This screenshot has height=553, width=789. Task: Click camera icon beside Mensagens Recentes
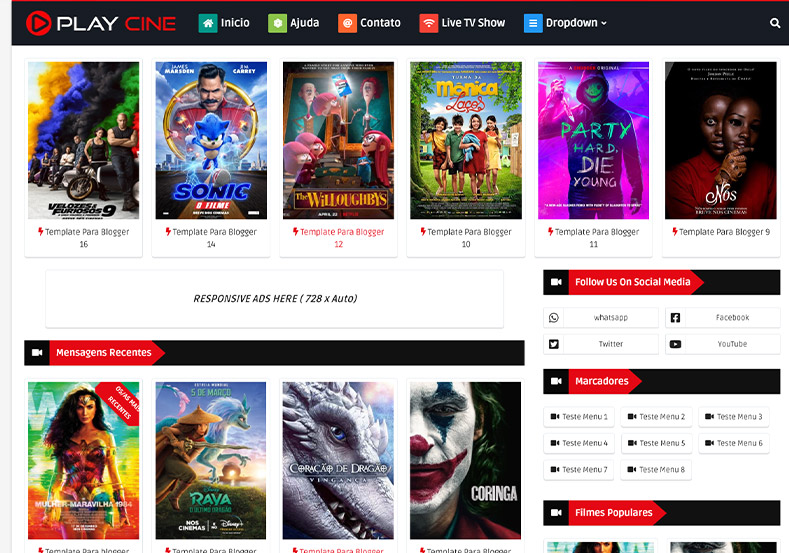[37, 353]
